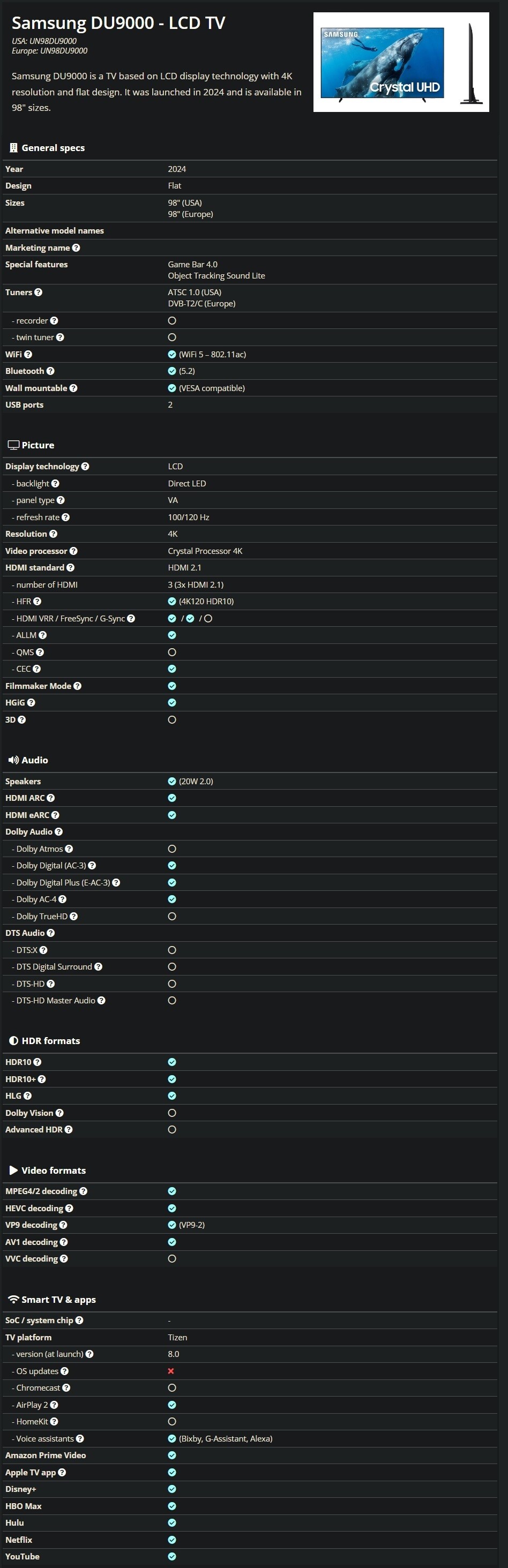
Task: Show the help tooltip for Voice assistants
Action: tap(80, 1438)
